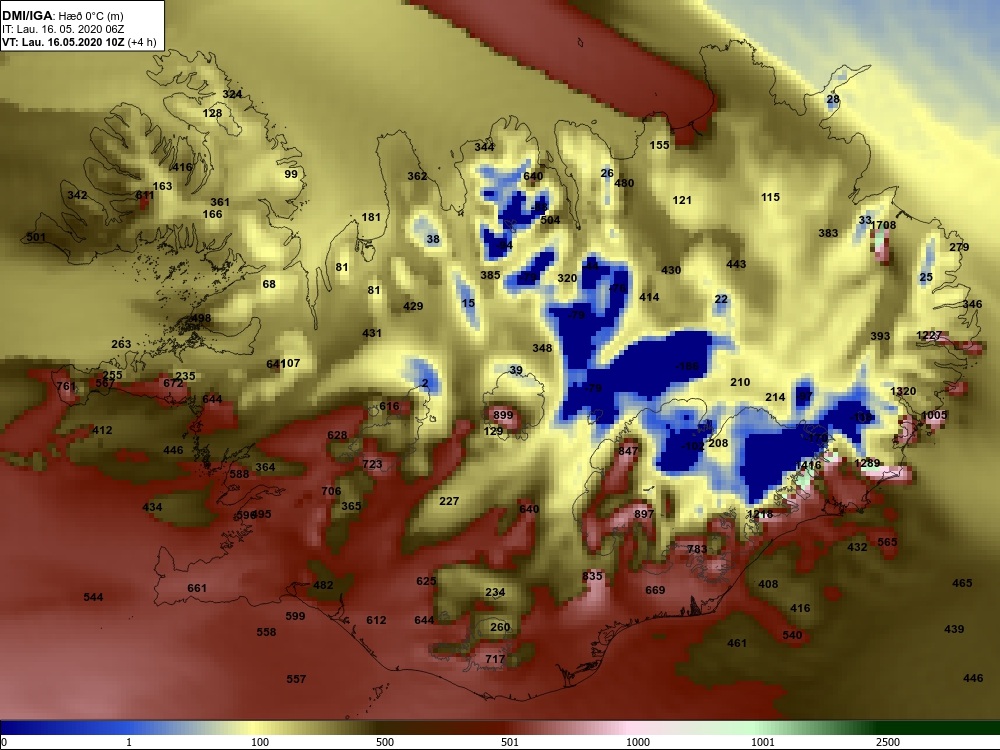Click the map value '342'
The width and height of the screenshot is (1000, 750).
coord(77,195)
